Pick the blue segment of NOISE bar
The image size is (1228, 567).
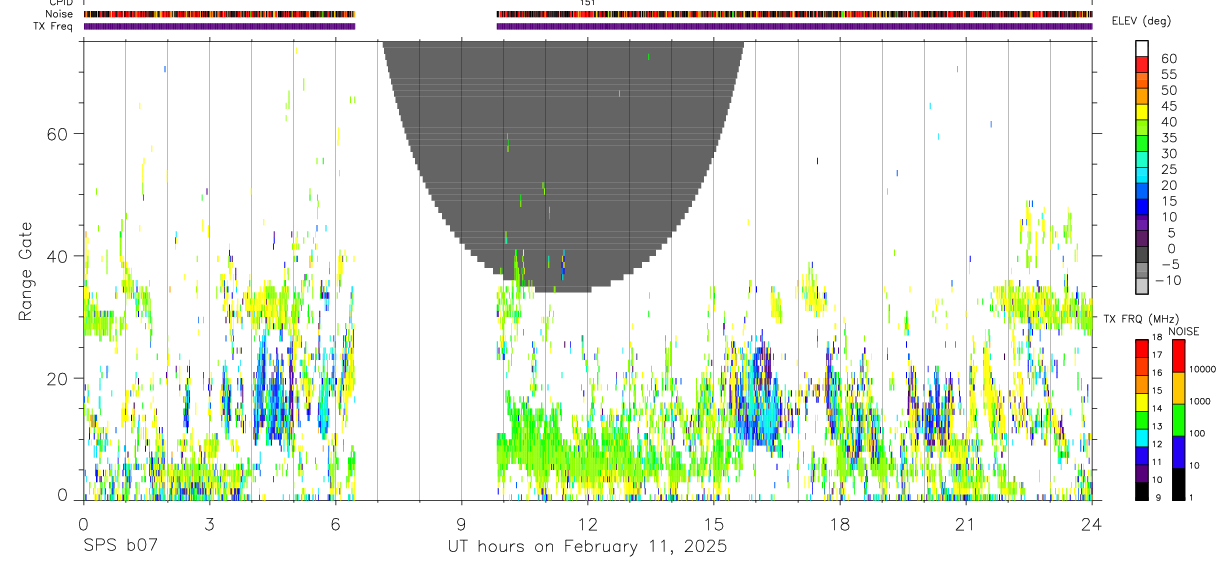1178,452
